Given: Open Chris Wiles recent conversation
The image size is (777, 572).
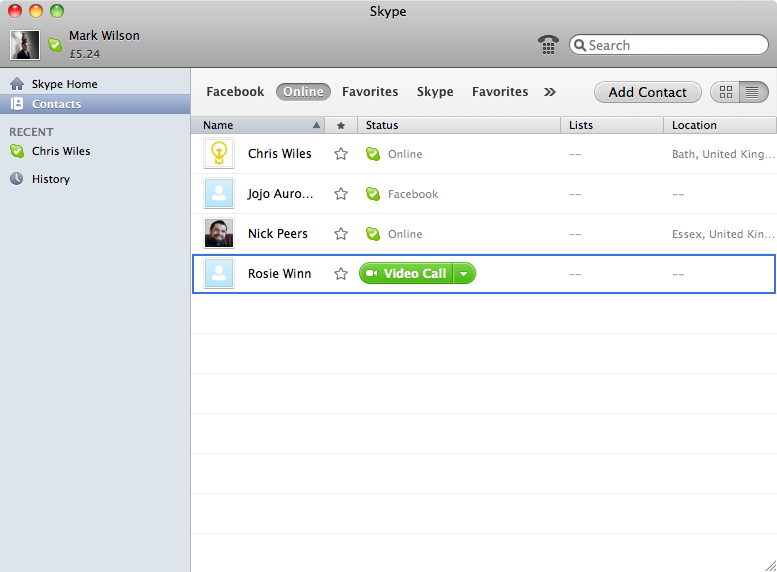Looking at the screenshot, I should (x=95, y=151).
